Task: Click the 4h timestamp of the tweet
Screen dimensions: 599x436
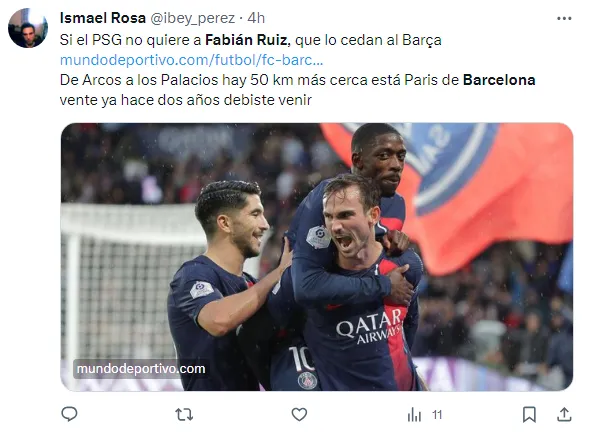Action: click(256, 18)
